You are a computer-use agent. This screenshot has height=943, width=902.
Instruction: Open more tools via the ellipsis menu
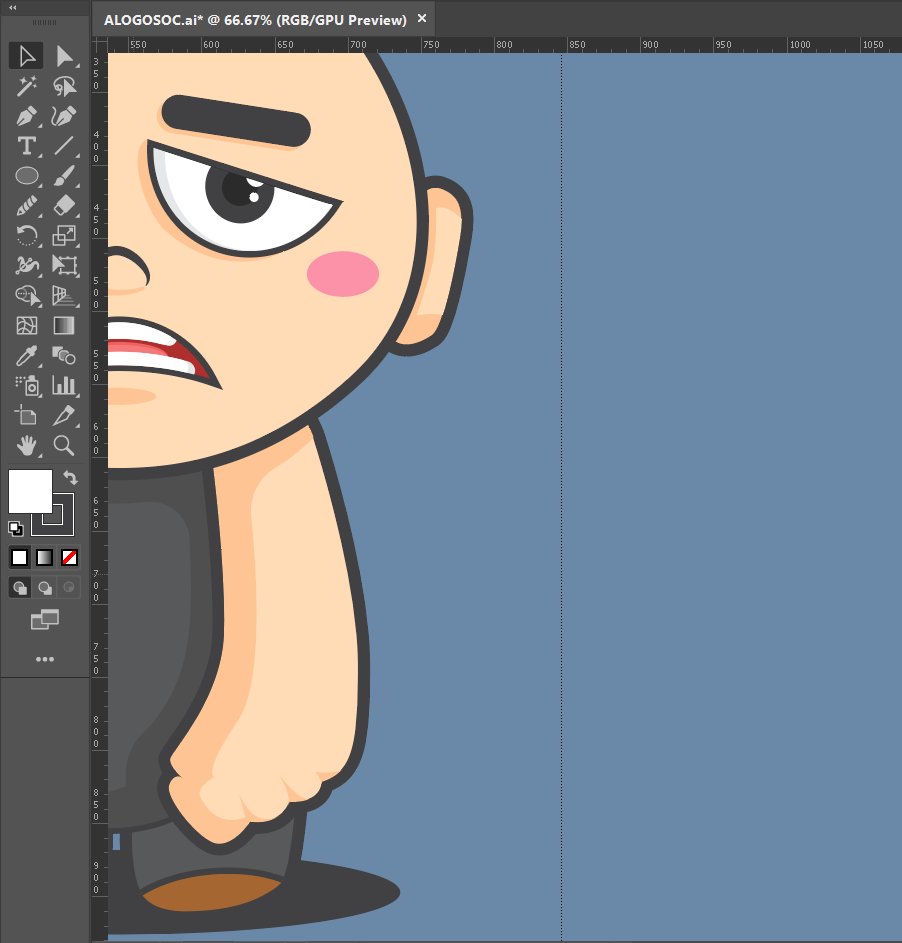45,658
